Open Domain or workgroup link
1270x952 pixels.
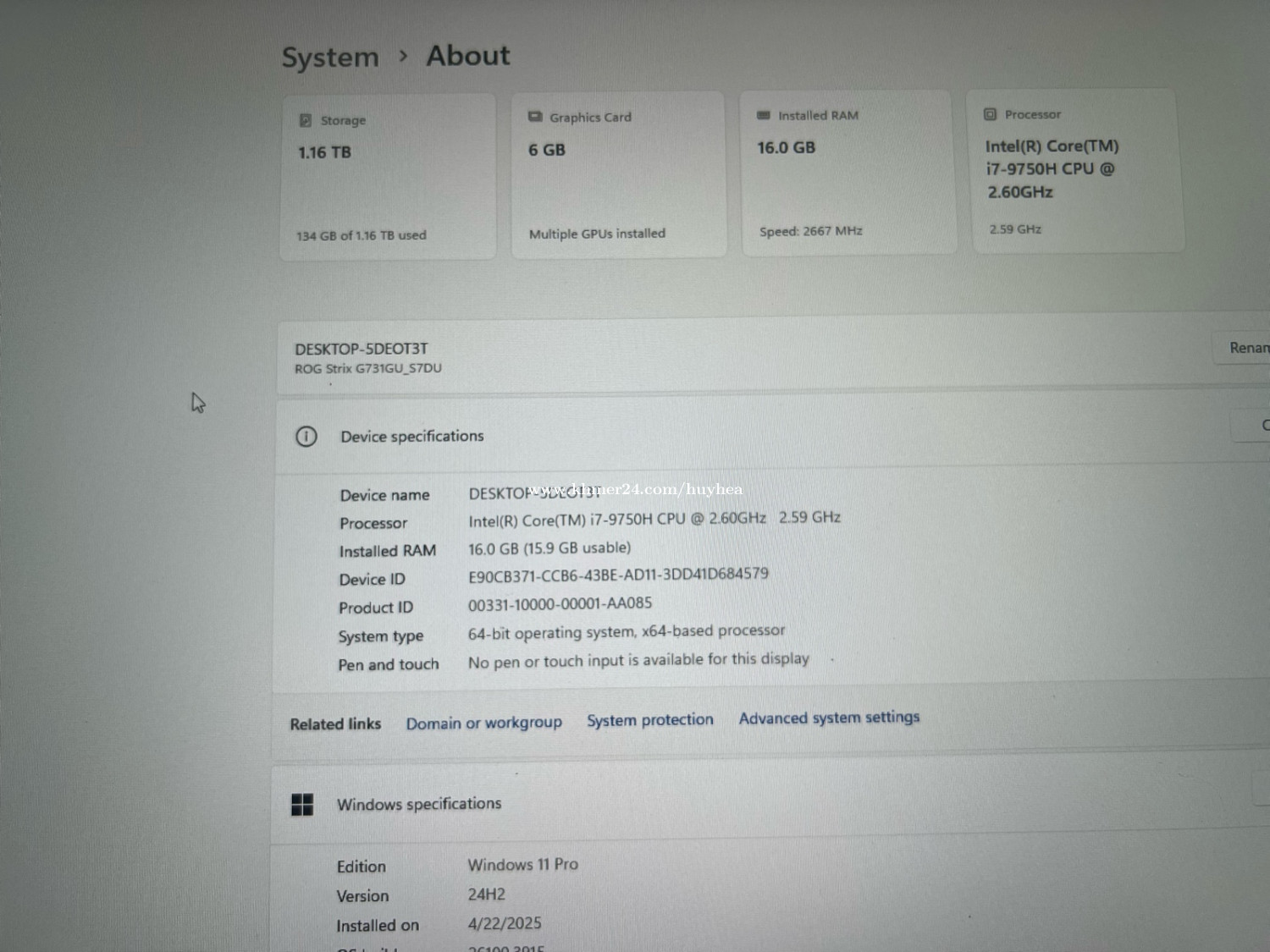pos(483,723)
